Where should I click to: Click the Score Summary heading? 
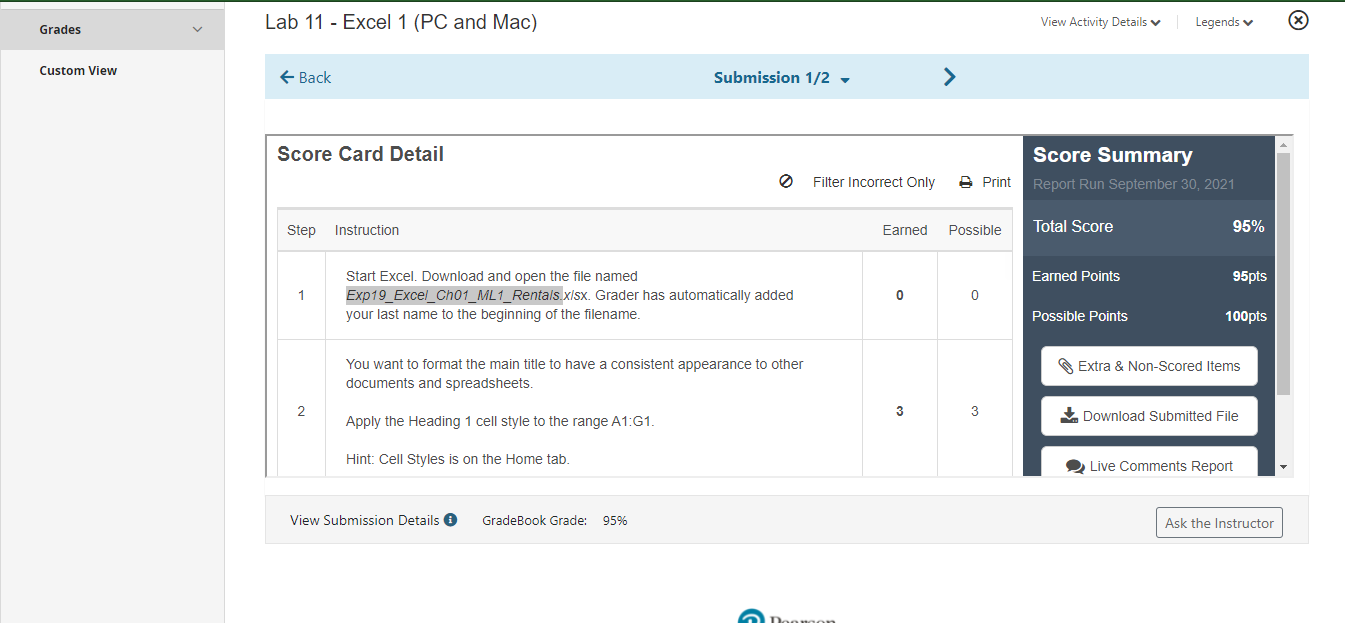(1112, 155)
